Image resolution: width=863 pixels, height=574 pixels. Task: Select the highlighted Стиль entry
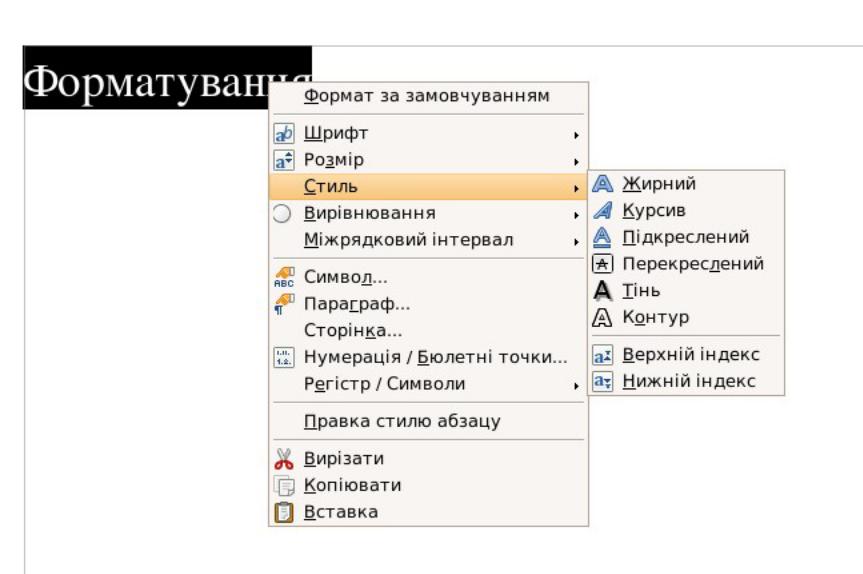coord(428,187)
